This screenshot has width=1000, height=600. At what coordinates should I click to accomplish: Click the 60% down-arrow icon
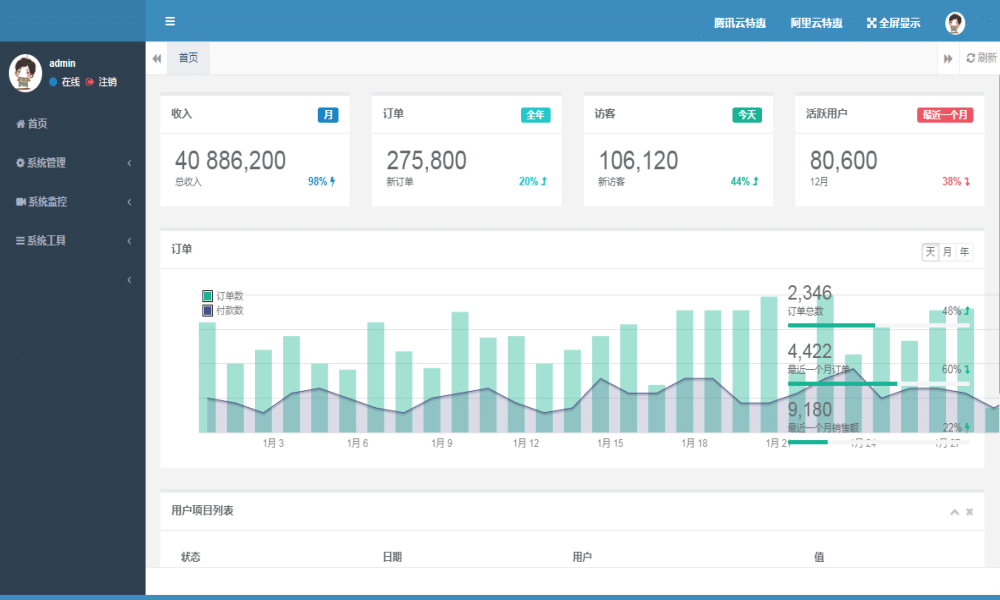967,370
